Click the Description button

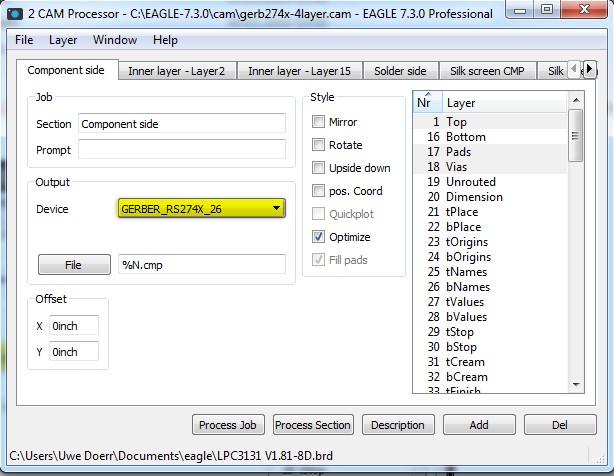point(397,425)
